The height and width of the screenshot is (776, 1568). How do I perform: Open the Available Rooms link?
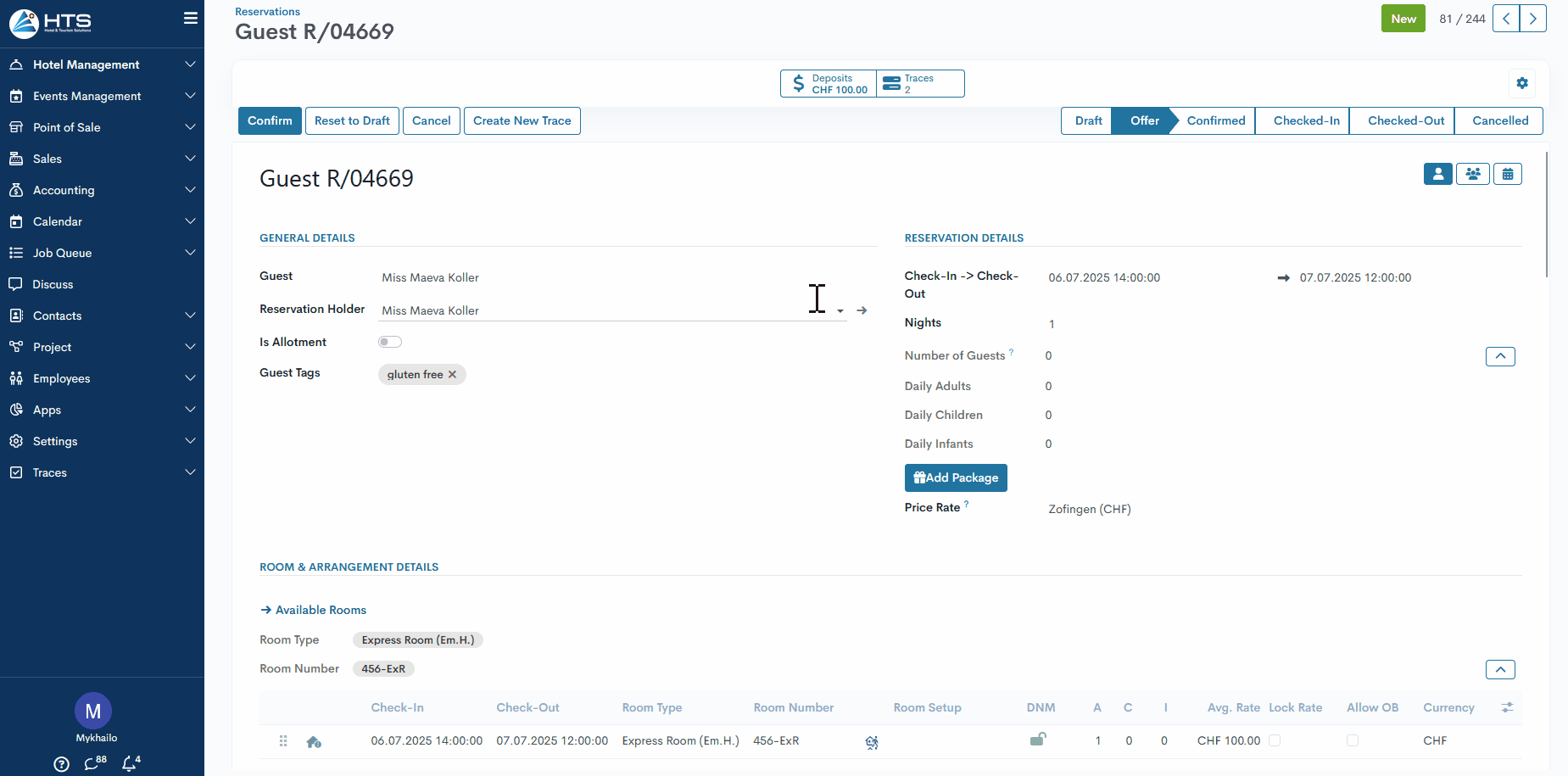click(x=320, y=610)
